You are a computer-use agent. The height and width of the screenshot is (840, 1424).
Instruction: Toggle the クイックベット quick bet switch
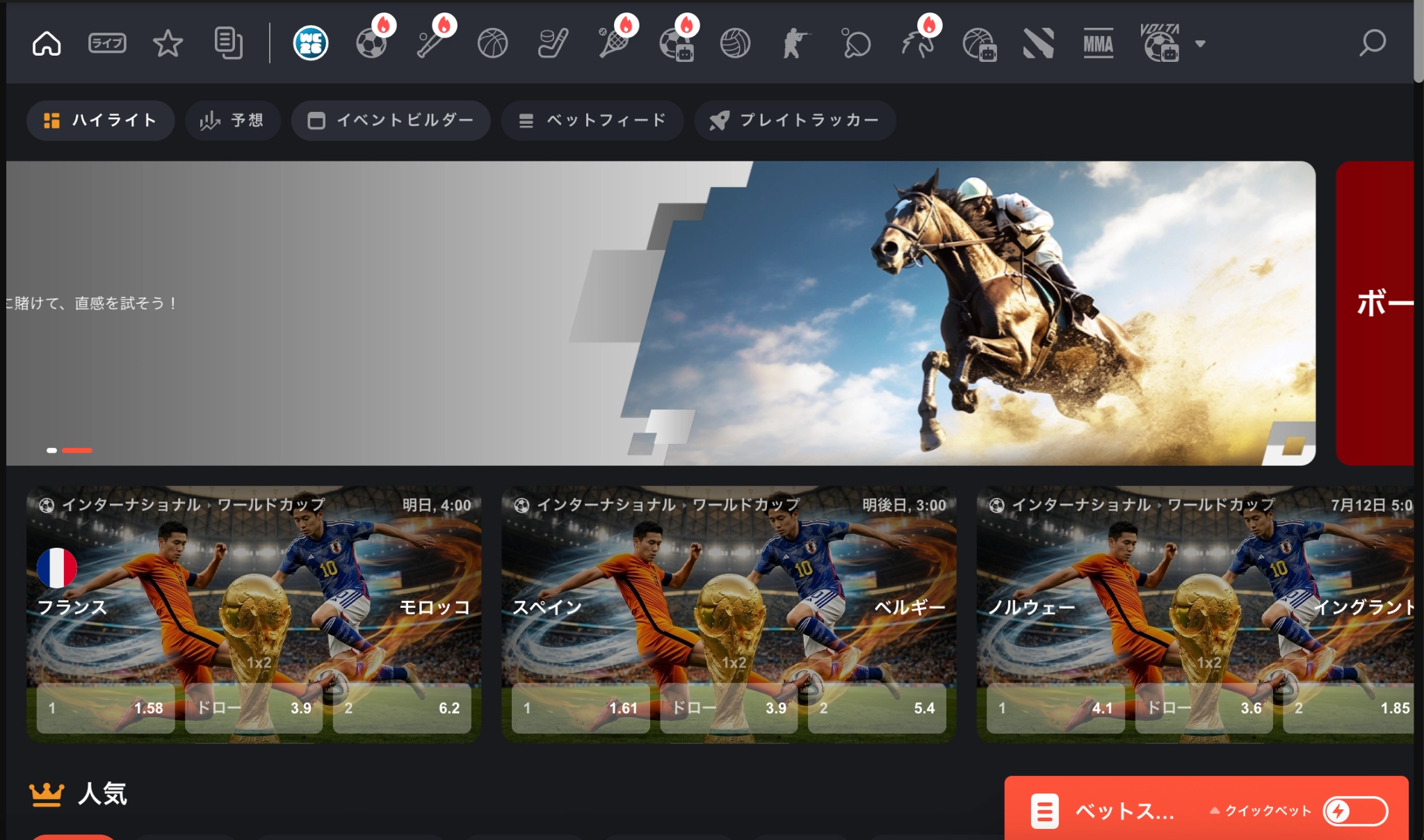pos(1355,811)
